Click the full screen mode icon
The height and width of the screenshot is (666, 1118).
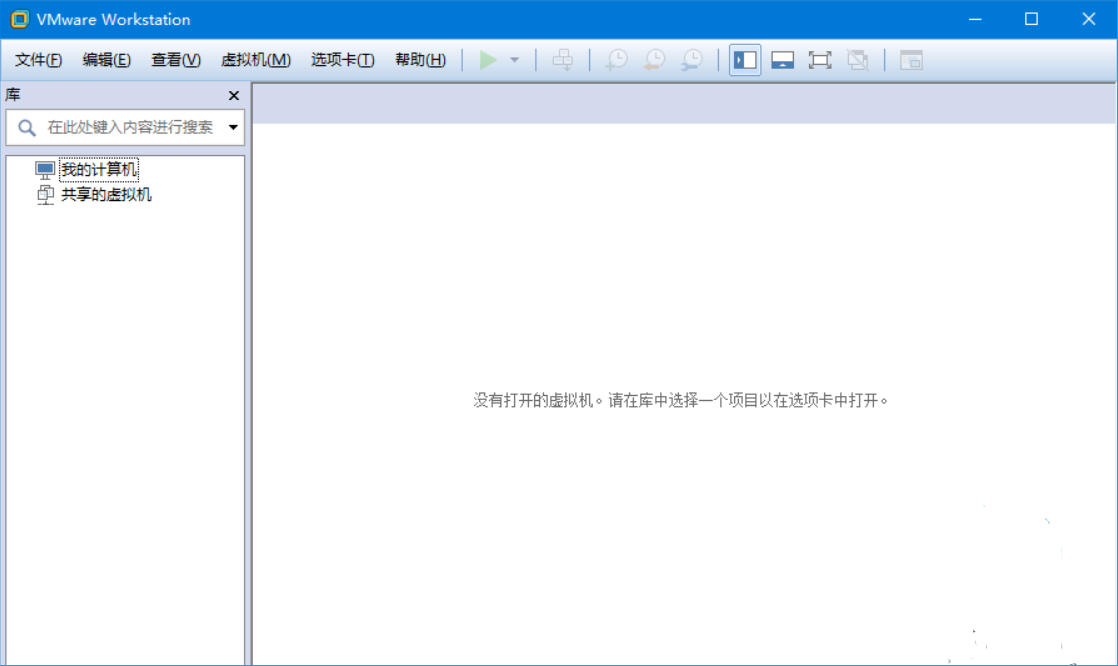coord(820,60)
